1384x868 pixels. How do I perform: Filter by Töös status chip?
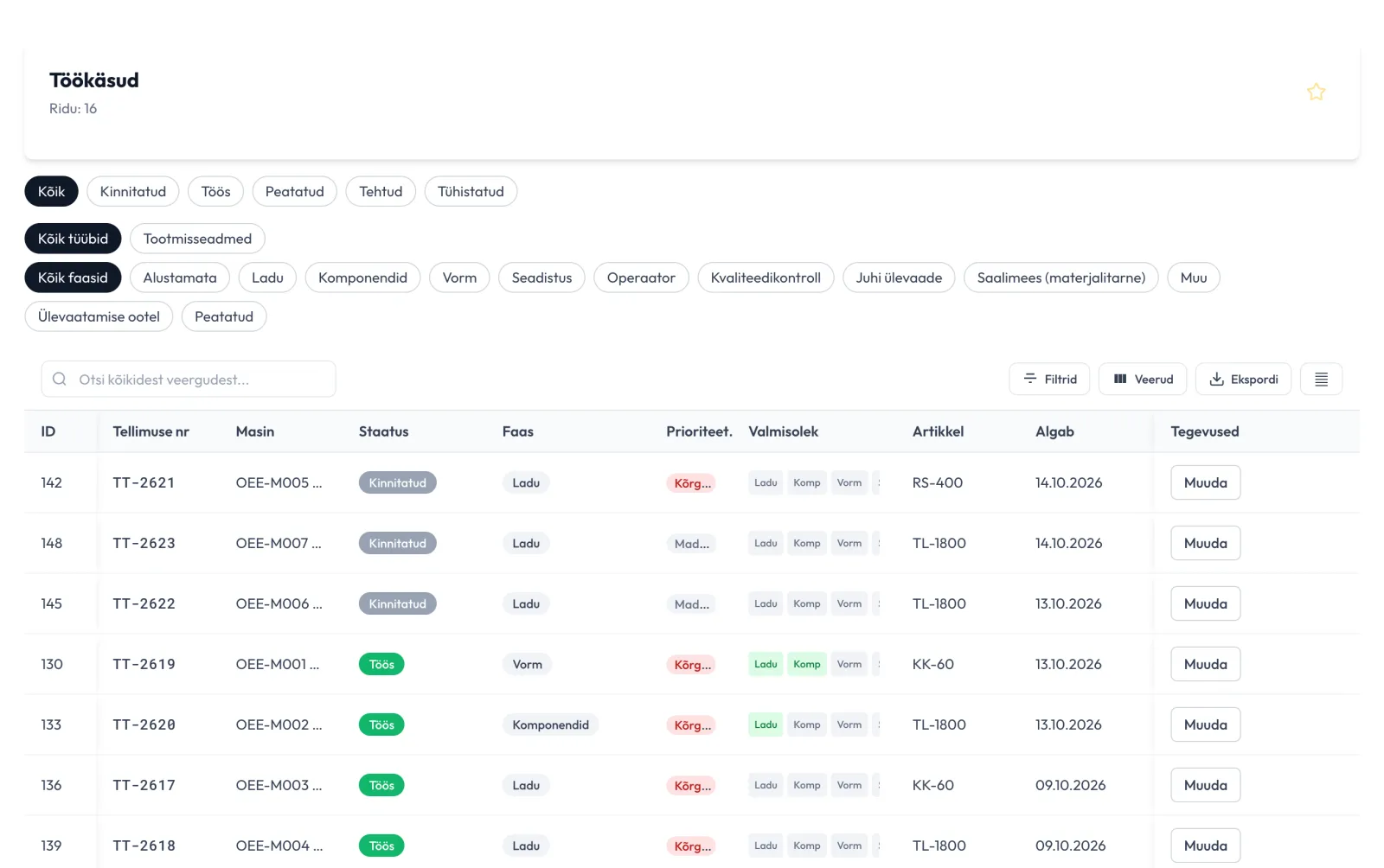215,191
